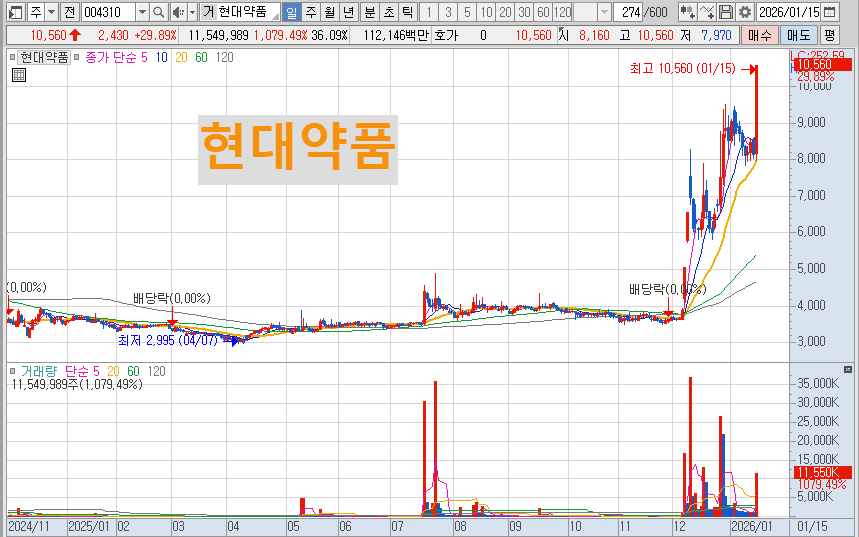Choose the 20 interval button

(x=505, y=12)
